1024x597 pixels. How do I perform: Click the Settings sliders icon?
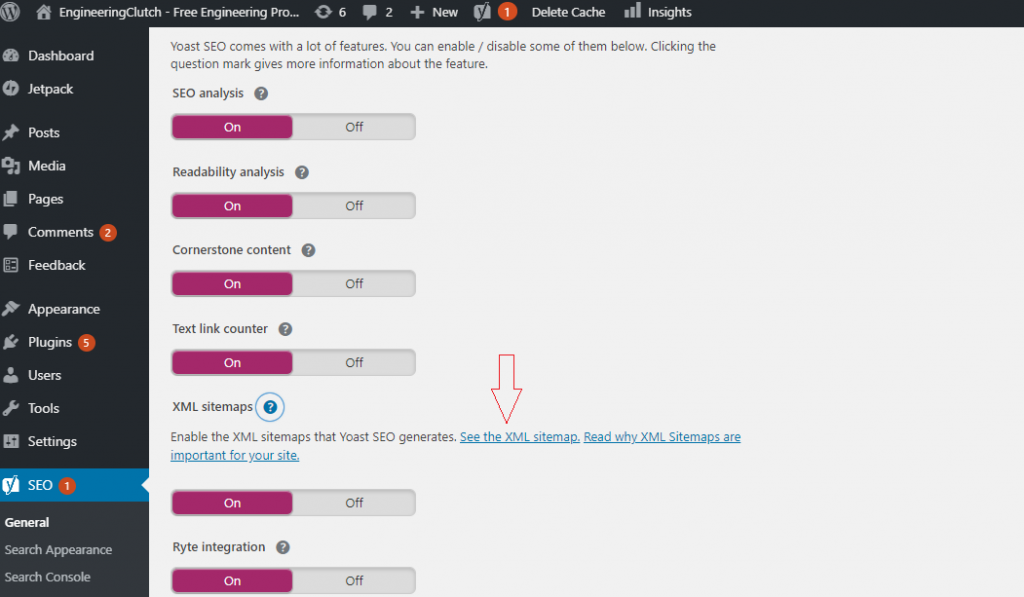point(10,441)
